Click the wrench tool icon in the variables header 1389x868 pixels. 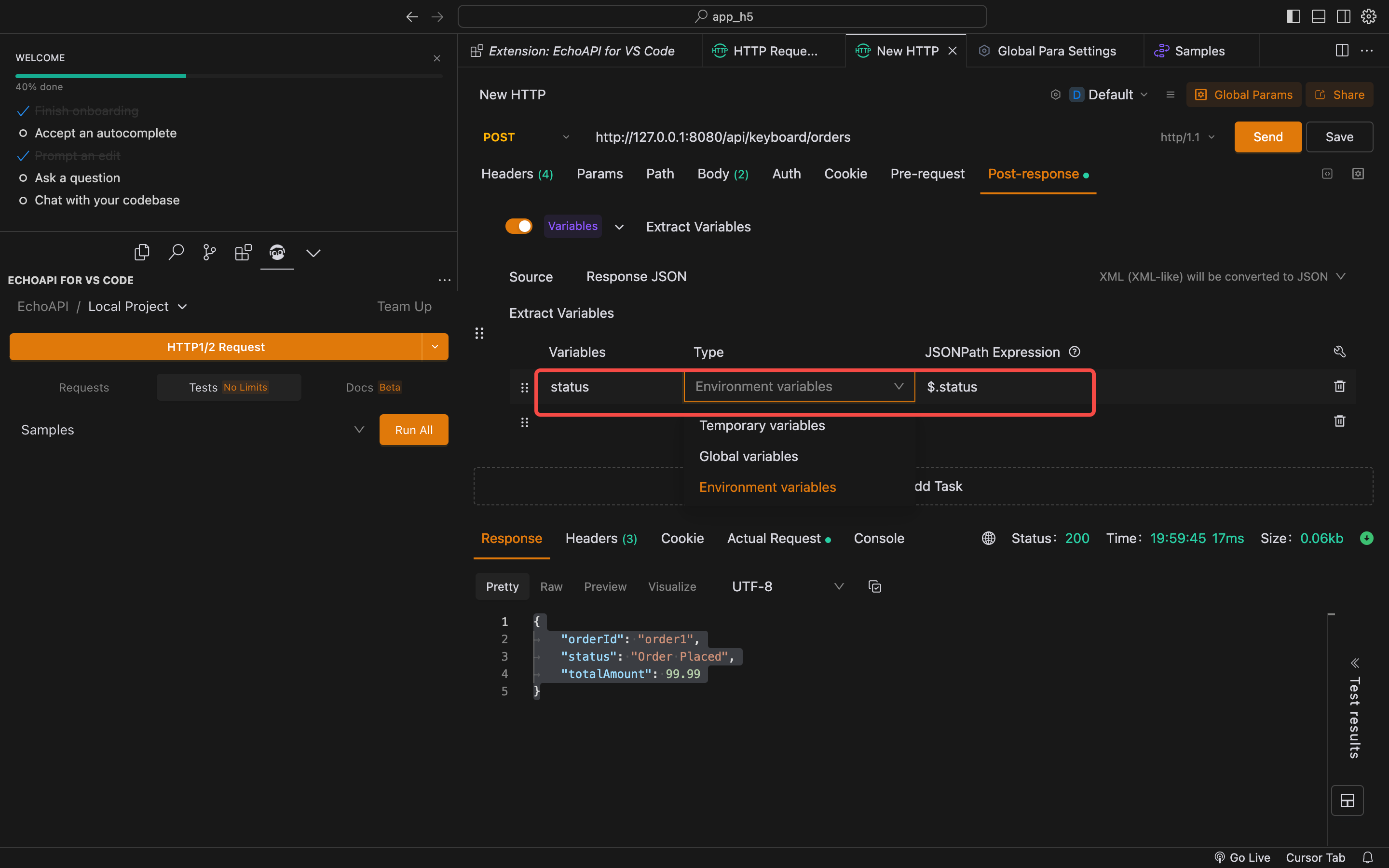(1340, 352)
